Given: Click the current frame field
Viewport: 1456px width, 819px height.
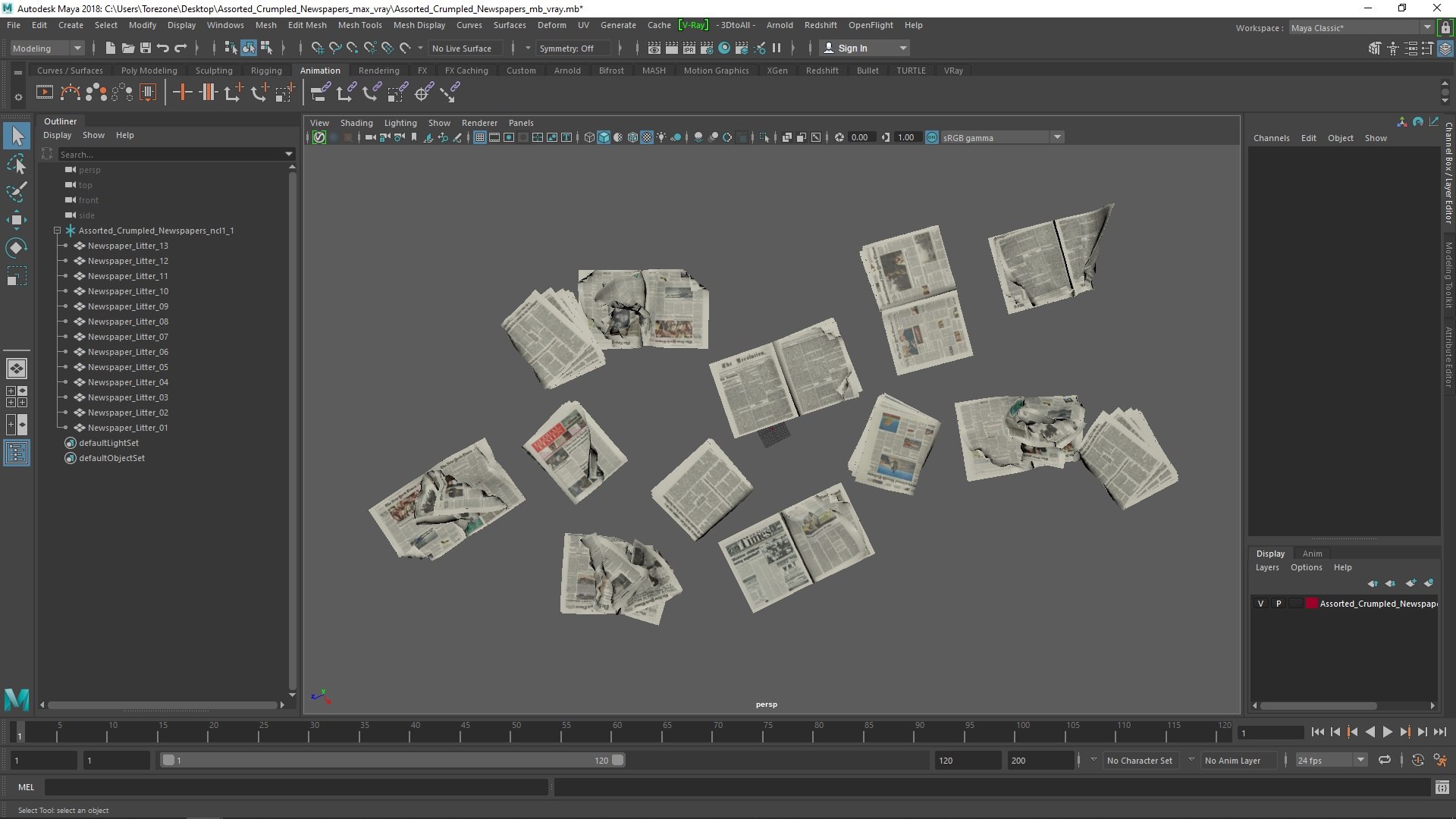Looking at the screenshot, I should click(1270, 733).
